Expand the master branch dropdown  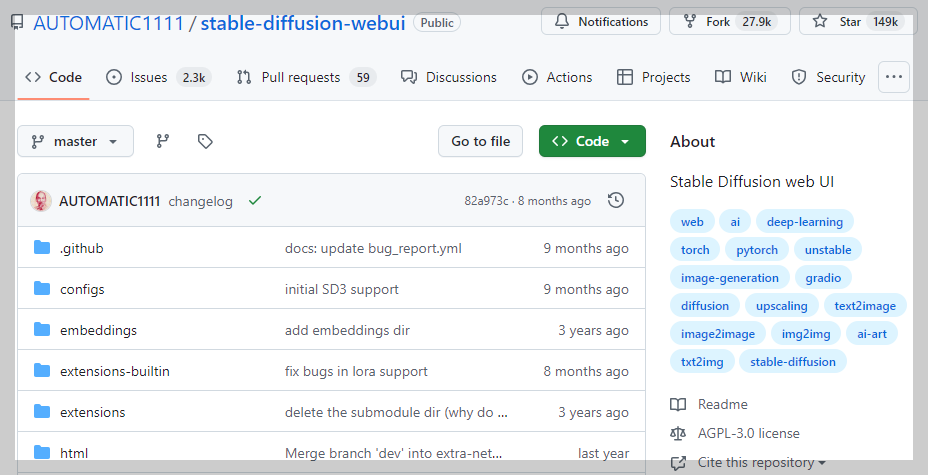click(x=75, y=141)
